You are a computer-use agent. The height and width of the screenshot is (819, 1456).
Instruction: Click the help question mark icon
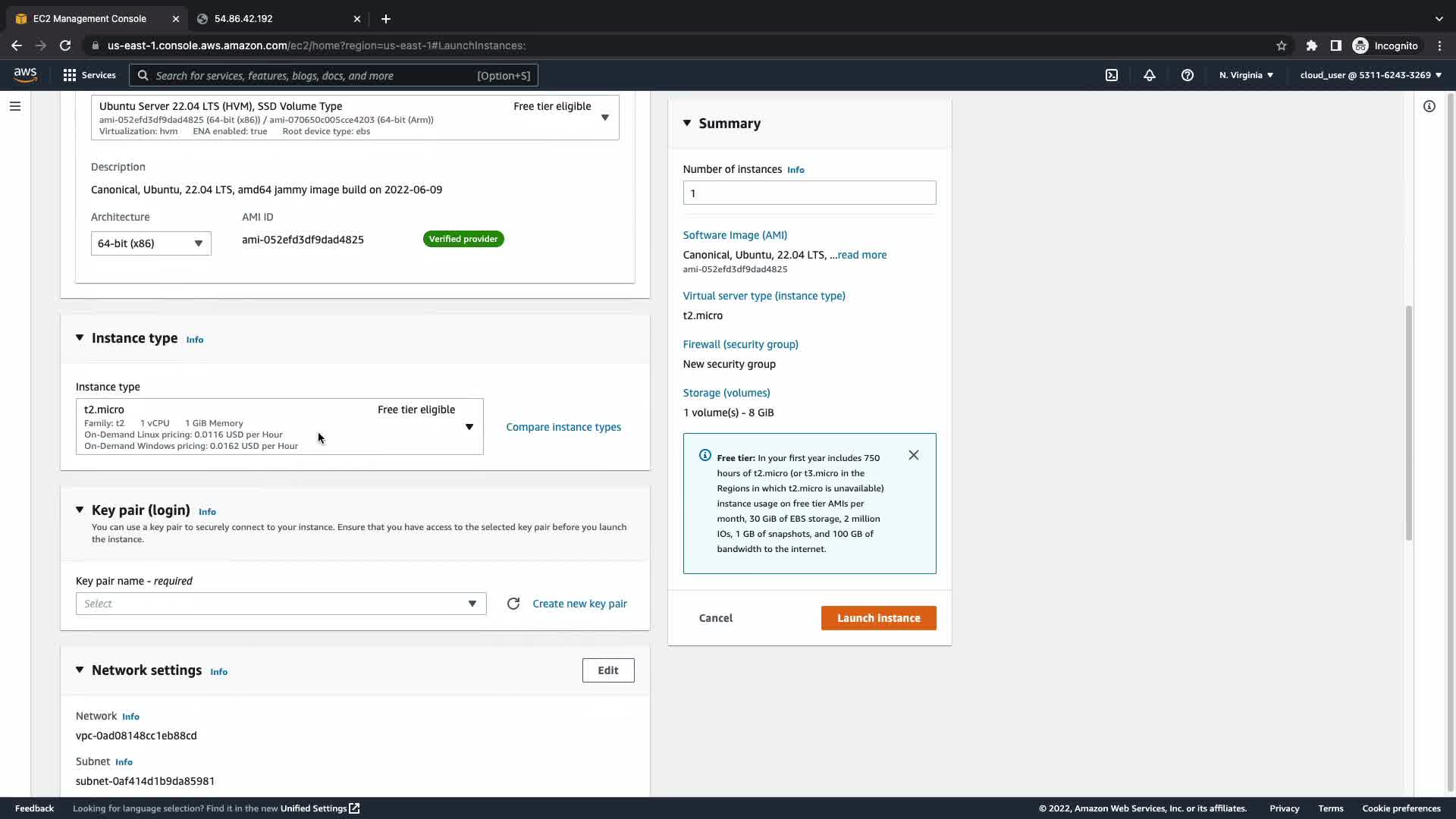(x=1187, y=75)
